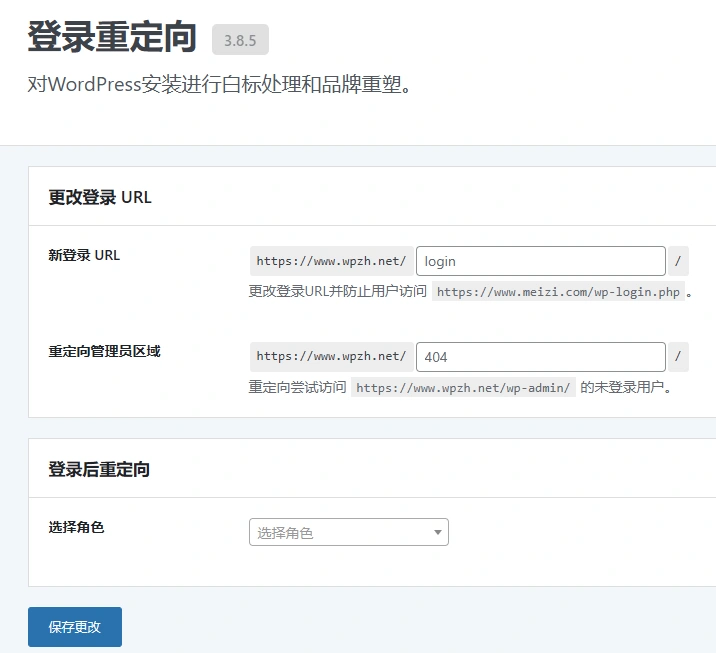Click the https://www.wpzh.net/ prefix beside login field
The height and width of the screenshot is (653, 716).
[x=332, y=261]
